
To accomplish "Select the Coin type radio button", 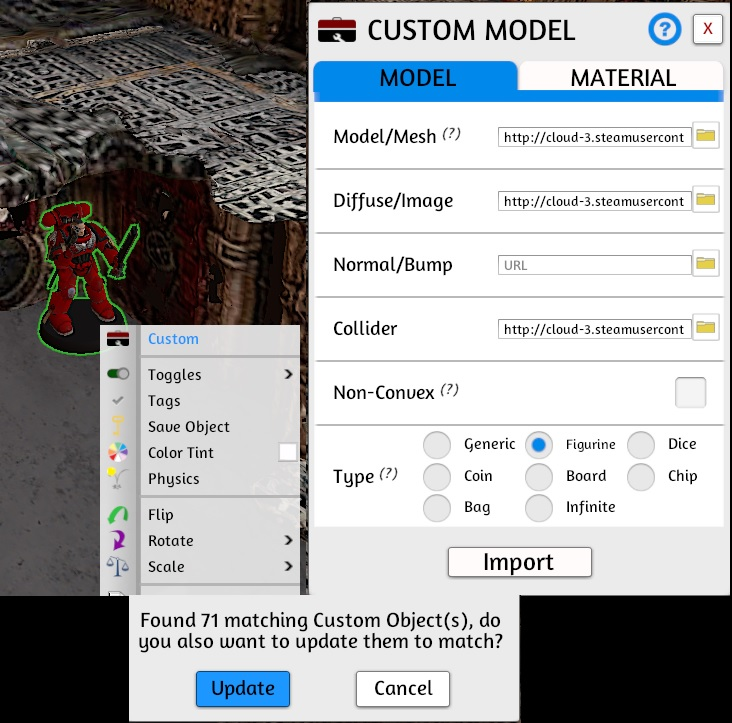I will pyautogui.click(x=436, y=477).
